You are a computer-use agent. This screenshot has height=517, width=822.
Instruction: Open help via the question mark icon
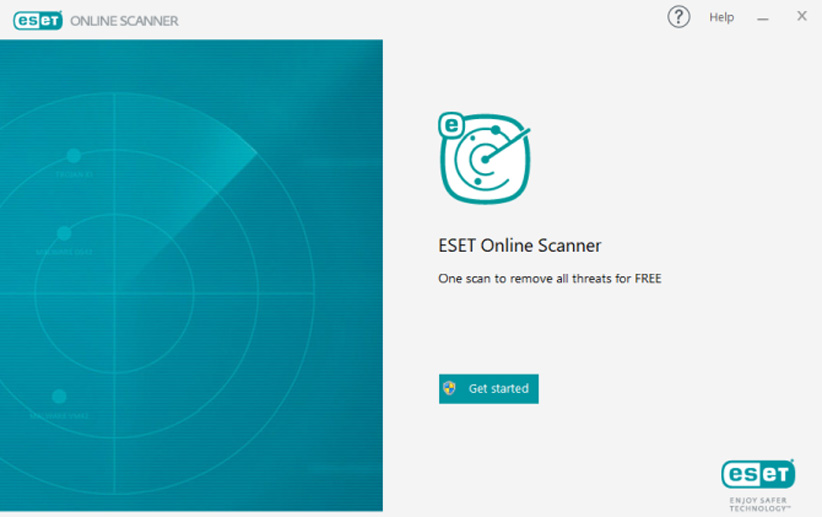pos(678,17)
